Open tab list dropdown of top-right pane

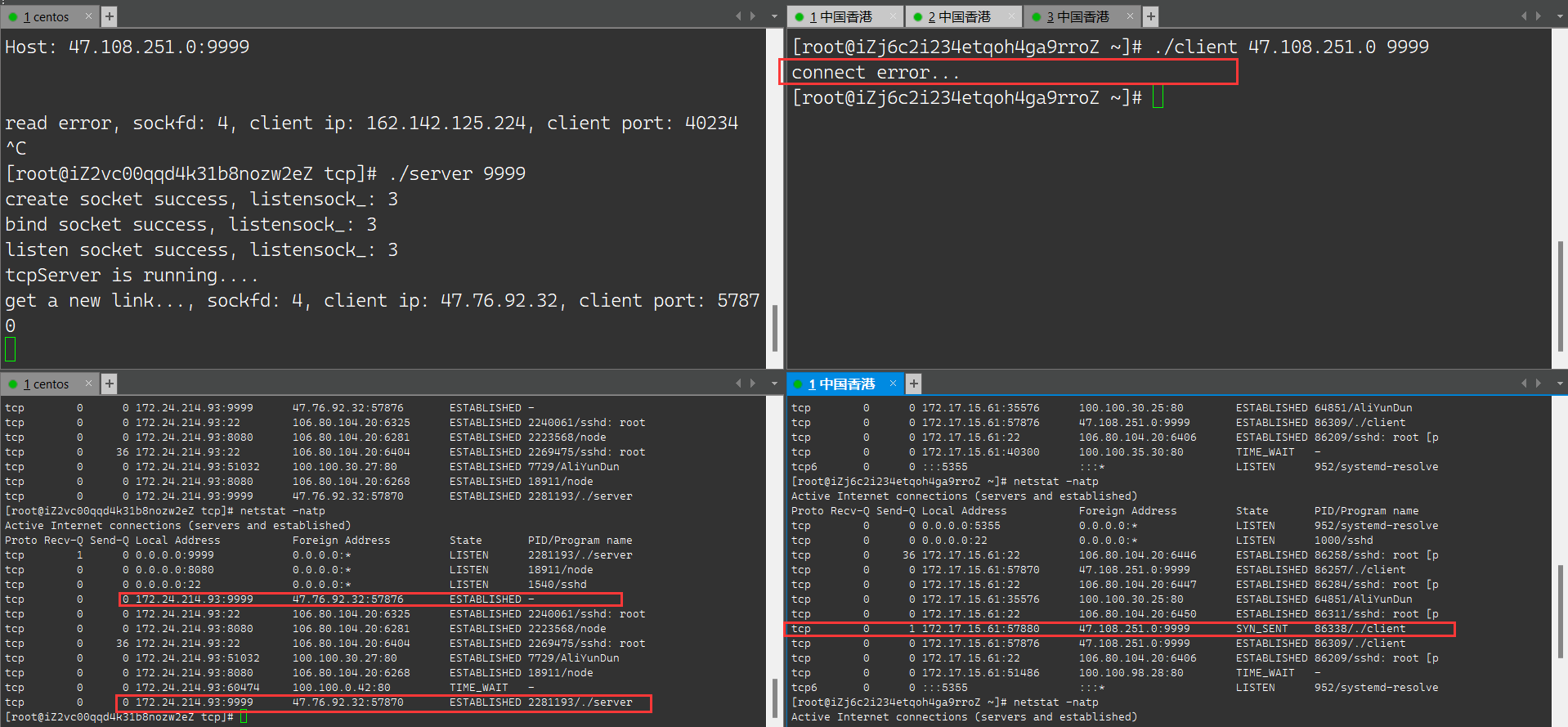(x=1560, y=16)
